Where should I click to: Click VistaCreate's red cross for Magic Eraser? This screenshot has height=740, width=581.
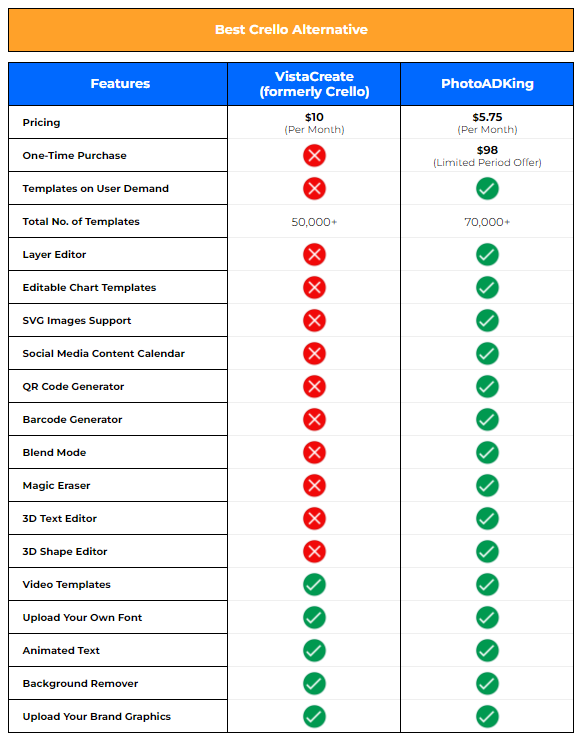(x=314, y=486)
